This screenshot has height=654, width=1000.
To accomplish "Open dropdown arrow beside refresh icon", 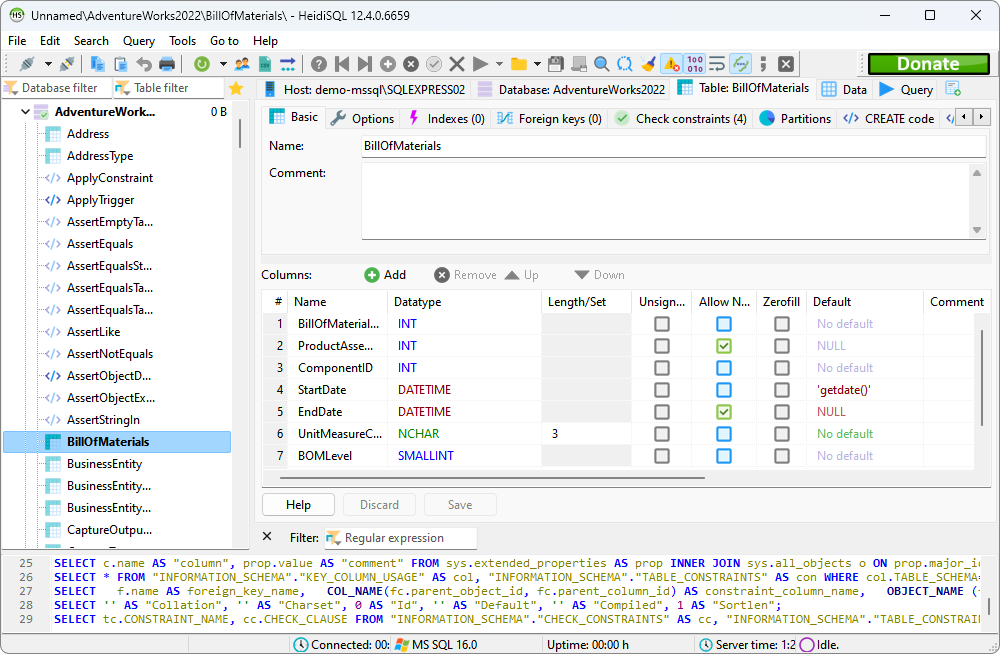I will point(223,64).
